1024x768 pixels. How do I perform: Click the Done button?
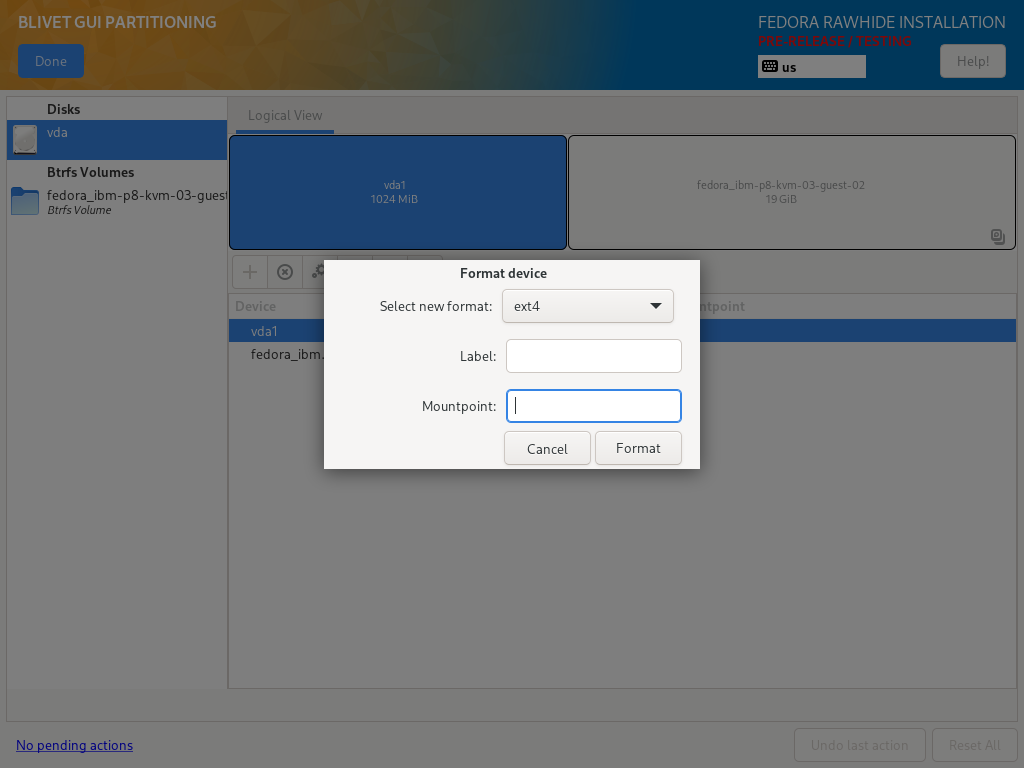point(51,61)
